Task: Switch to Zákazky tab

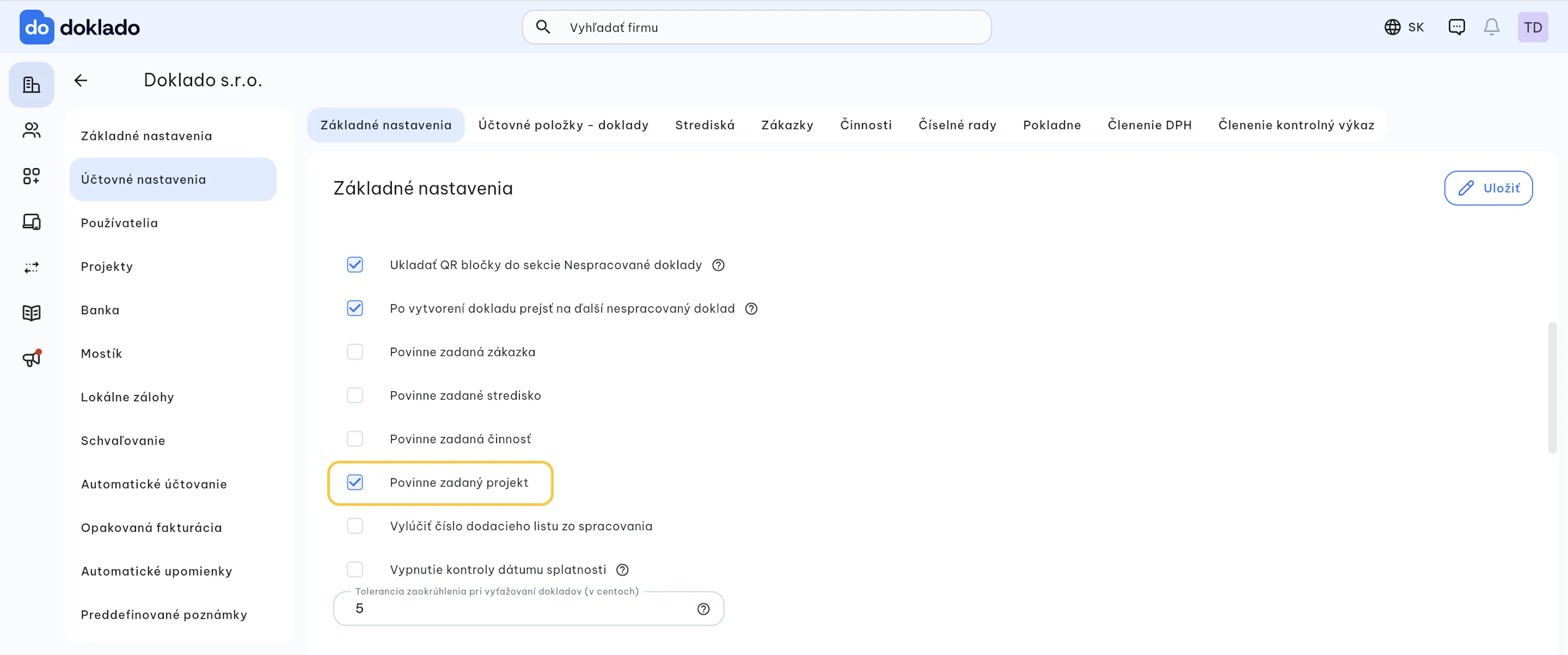Action: coord(787,125)
